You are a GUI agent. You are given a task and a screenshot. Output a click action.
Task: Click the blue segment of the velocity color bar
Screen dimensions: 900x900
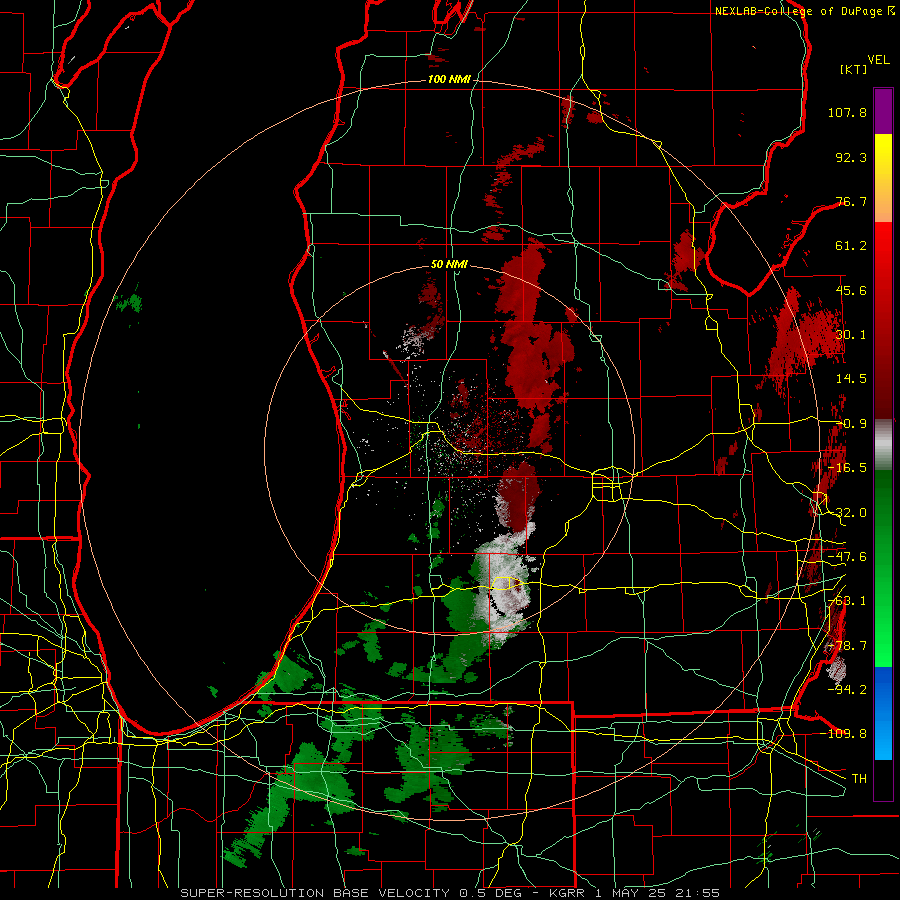click(x=883, y=713)
